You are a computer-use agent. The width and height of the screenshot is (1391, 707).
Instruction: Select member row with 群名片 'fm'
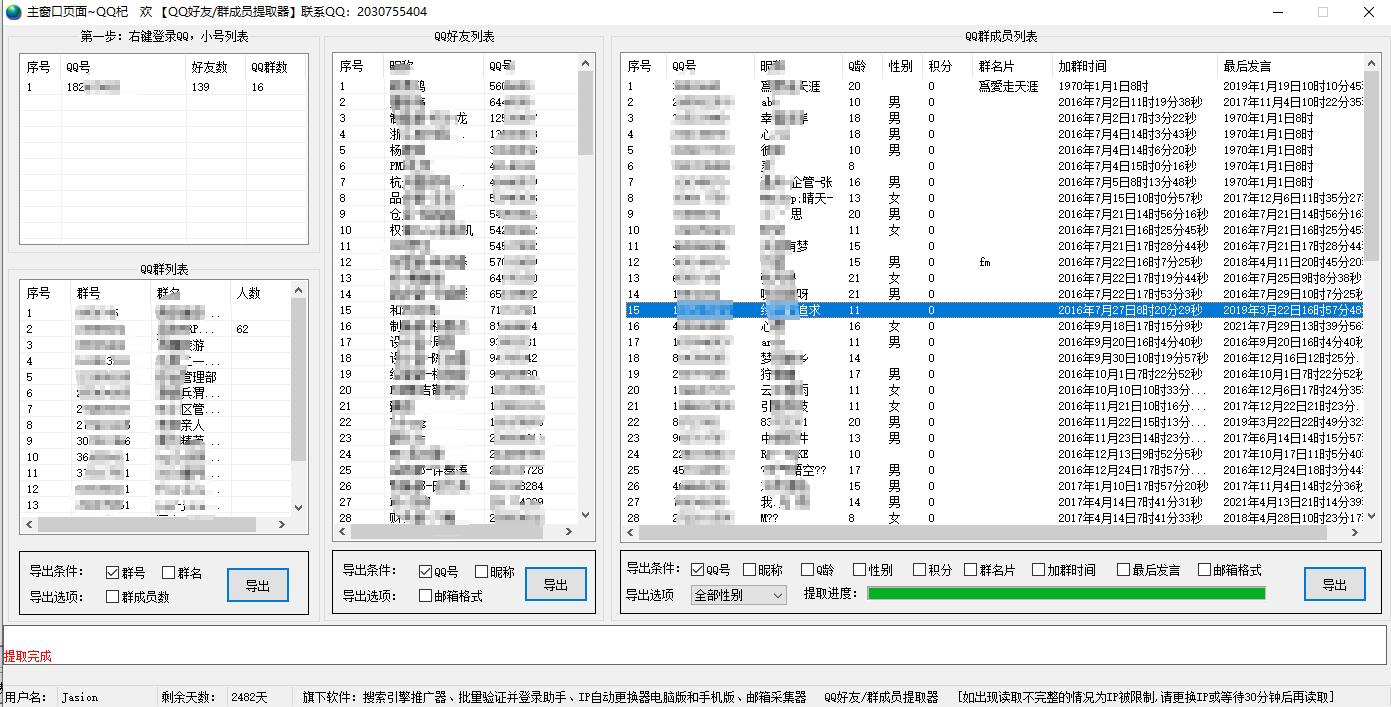click(993, 262)
